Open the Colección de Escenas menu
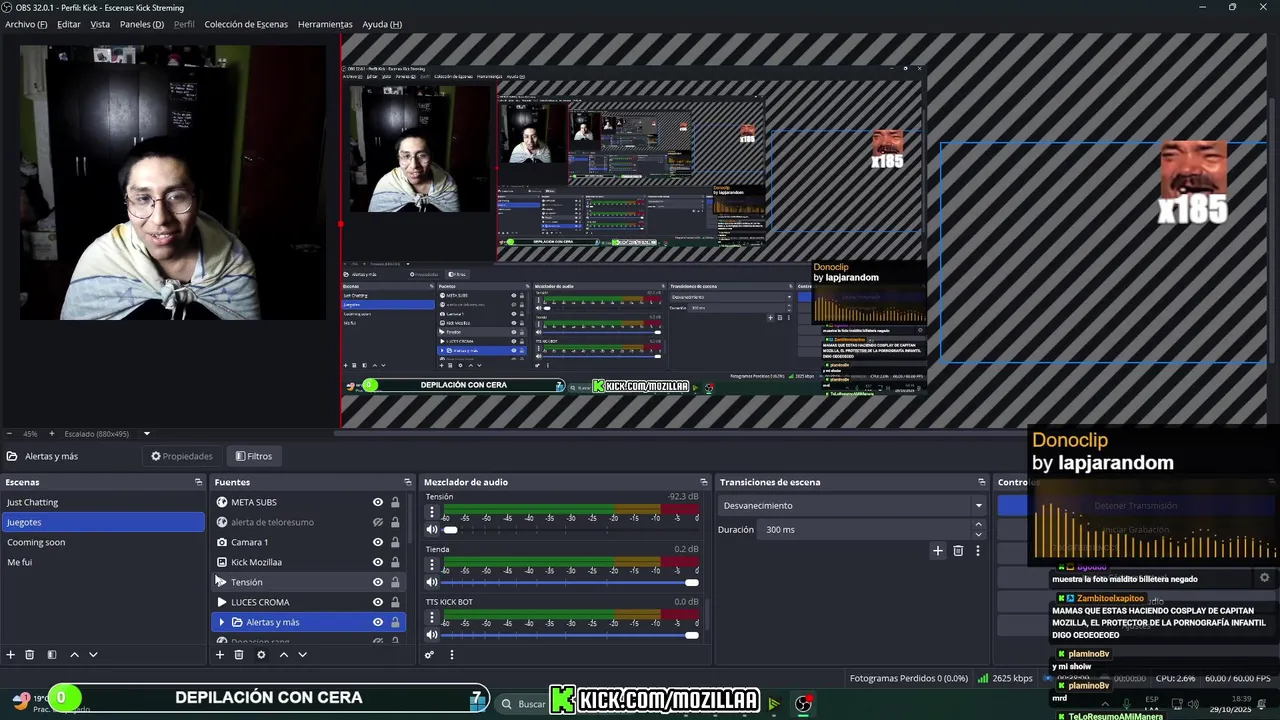1280x720 pixels. pyautogui.click(x=246, y=24)
